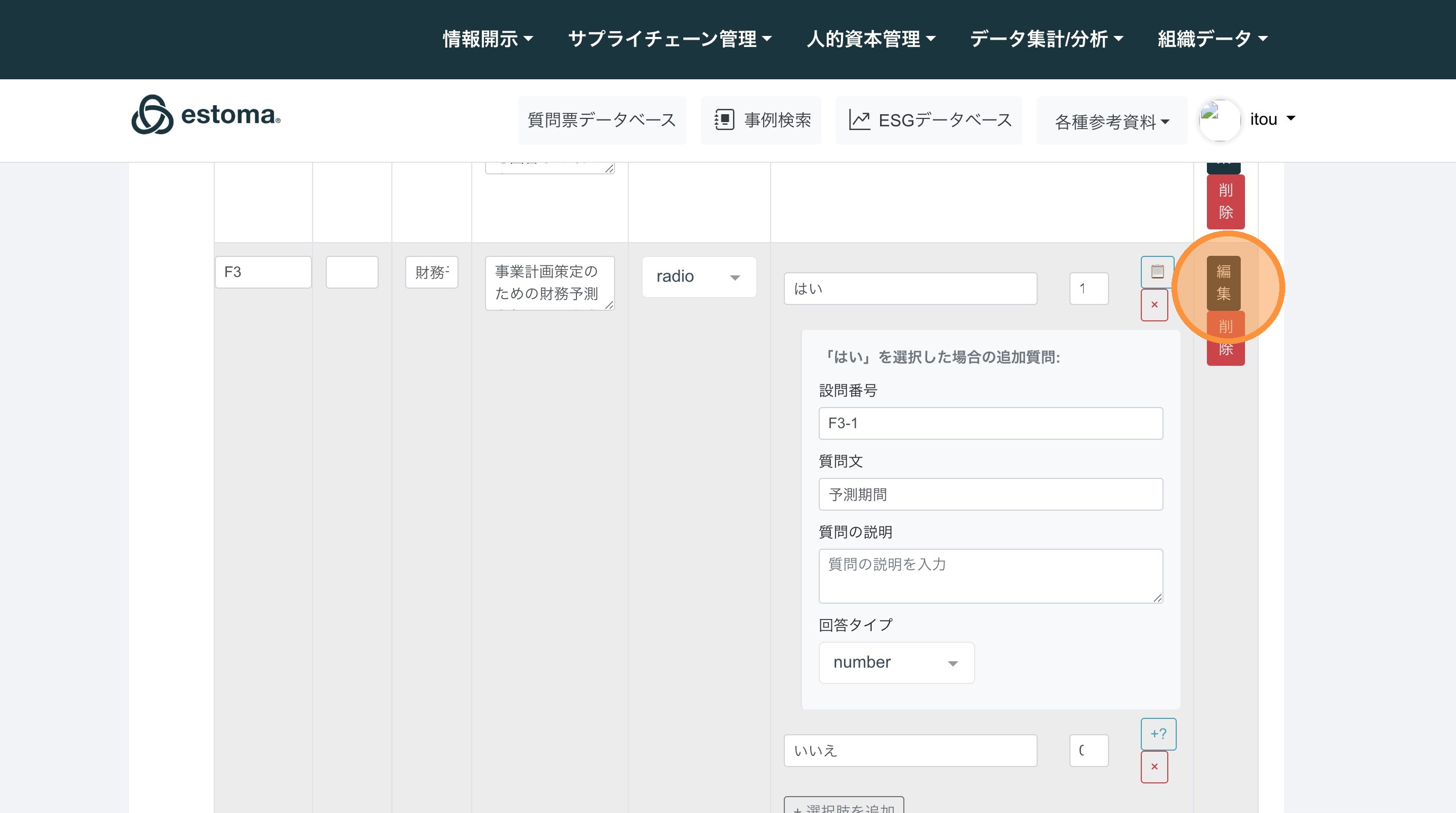The height and width of the screenshot is (813, 1456).
Task: Expand the itou user menu
Action: pos(1272,119)
